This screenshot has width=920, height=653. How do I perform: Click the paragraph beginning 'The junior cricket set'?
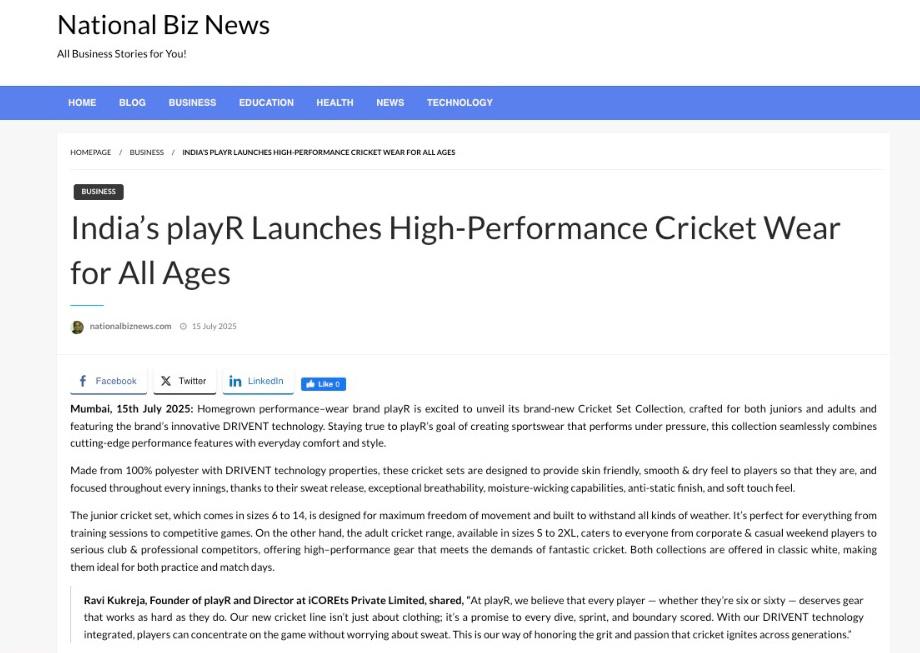(x=473, y=541)
